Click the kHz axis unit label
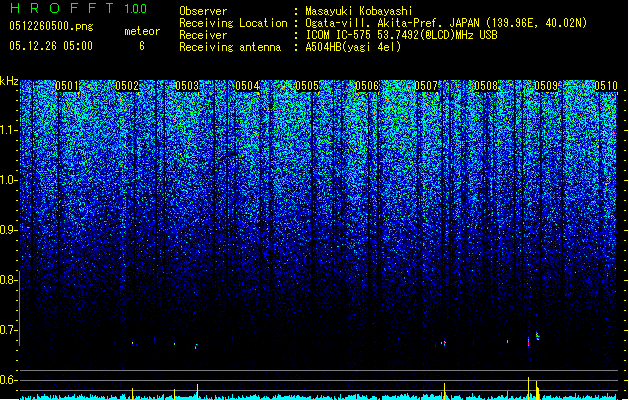The width and height of the screenshot is (629, 400). click(x=9, y=81)
